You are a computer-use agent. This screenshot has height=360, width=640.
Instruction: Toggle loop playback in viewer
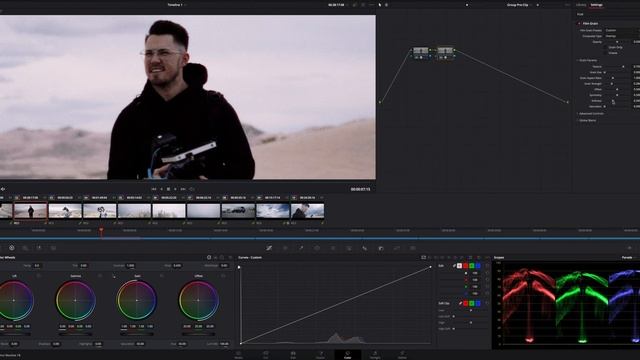tap(191, 189)
